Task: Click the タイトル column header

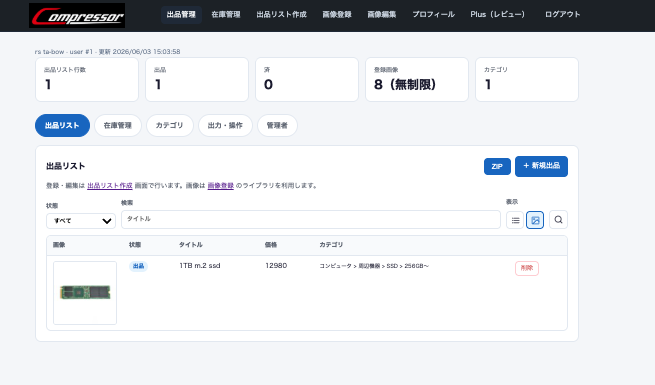Action: click(x=191, y=245)
